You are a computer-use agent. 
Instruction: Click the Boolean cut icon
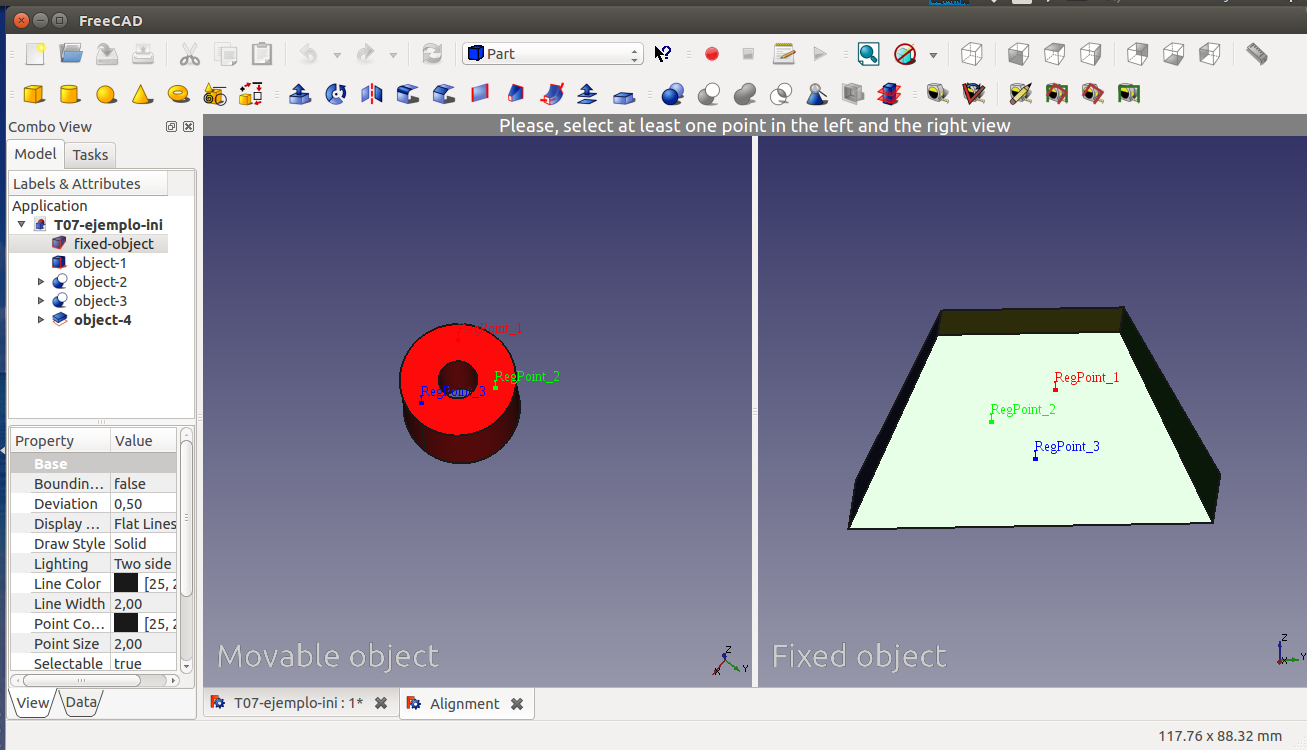click(709, 94)
